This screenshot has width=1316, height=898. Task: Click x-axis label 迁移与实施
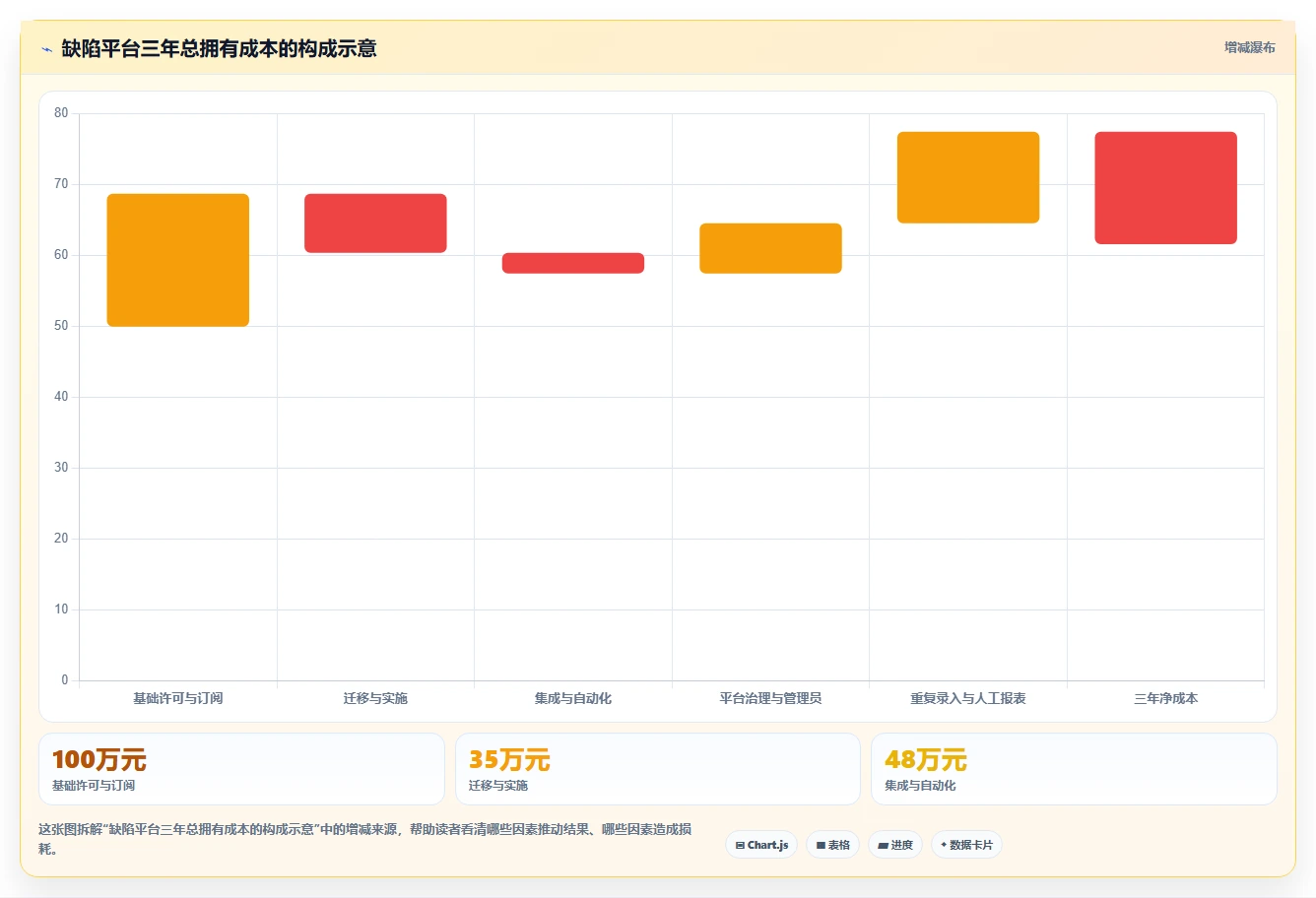pos(375,698)
